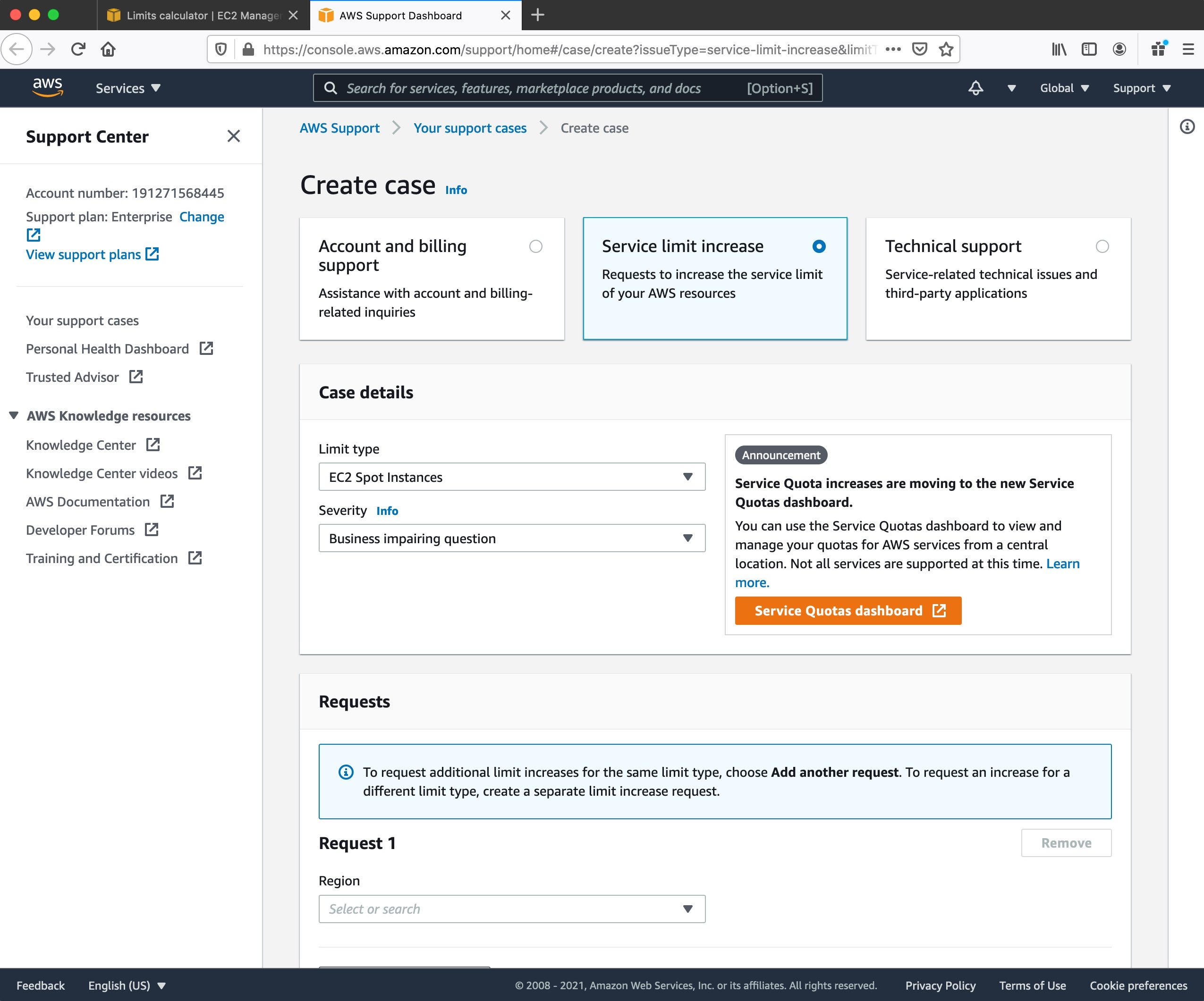
Task: Focus the AWS services search field
Action: pyautogui.click(x=568, y=88)
